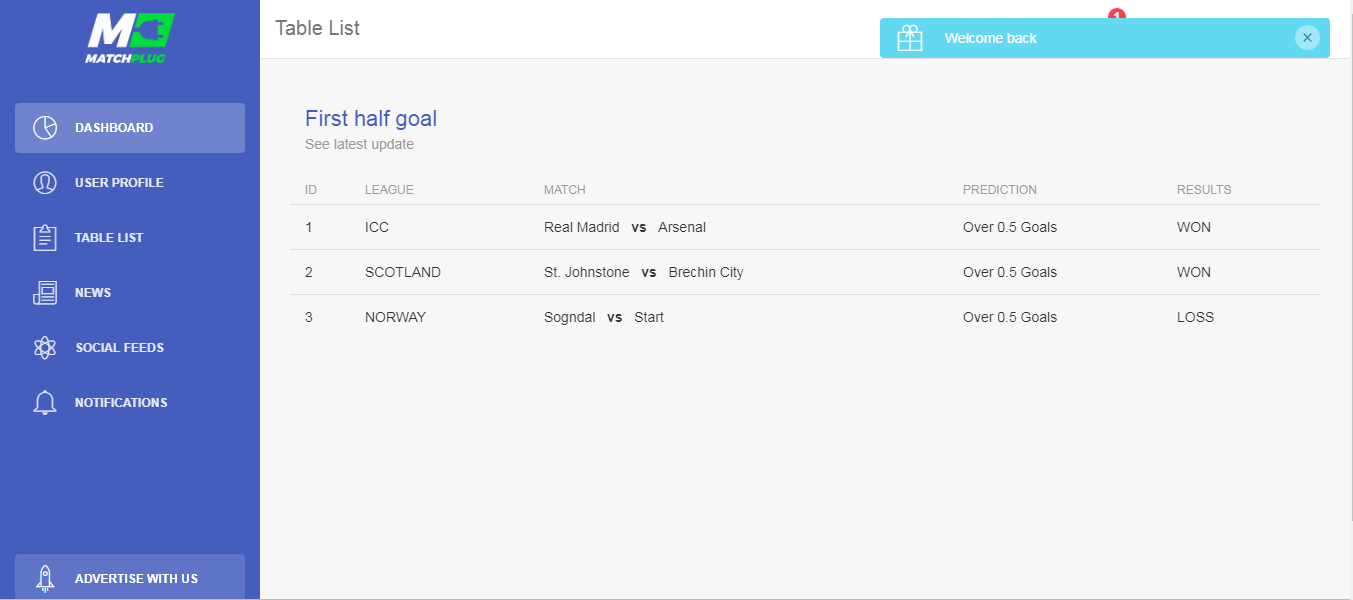Click the Advertise rocket icon

[x=45, y=578]
